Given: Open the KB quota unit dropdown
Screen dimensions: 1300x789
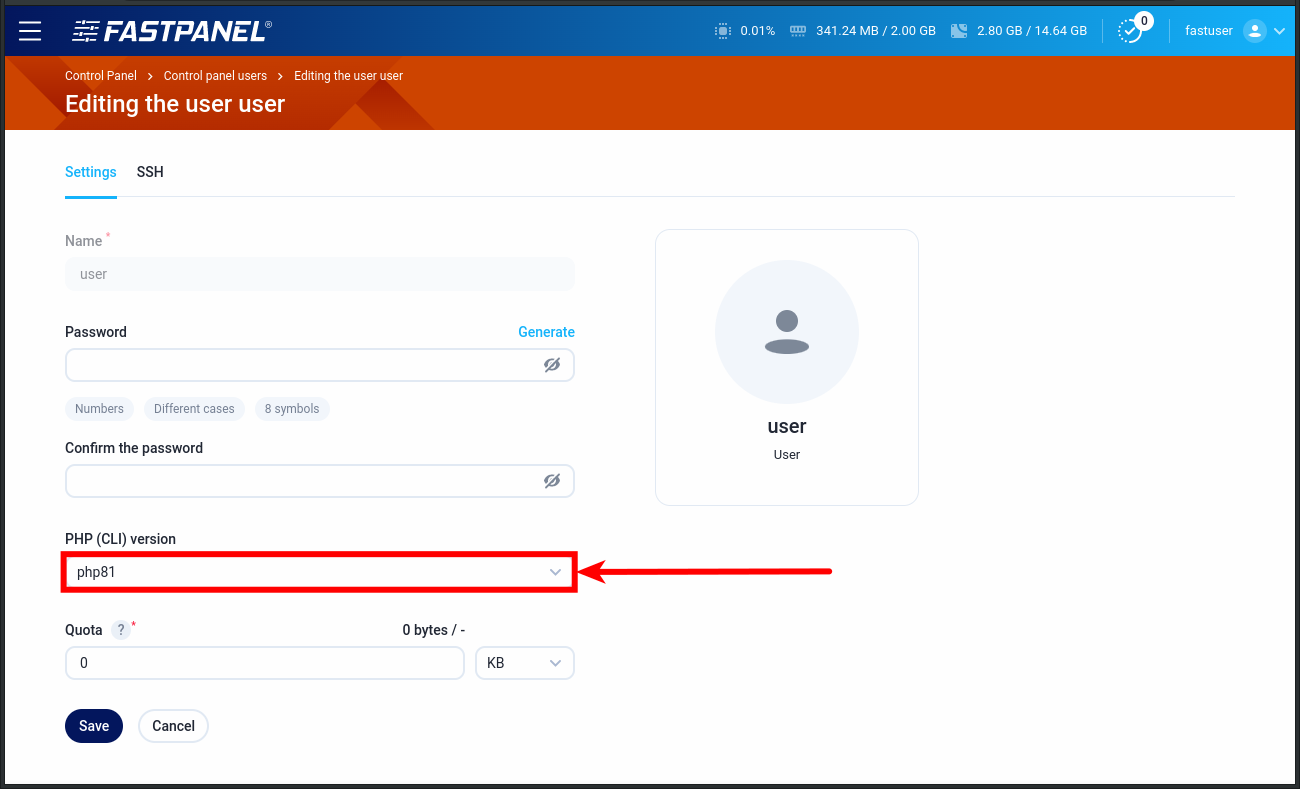Looking at the screenshot, I should pyautogui.click(x=525, y=663).
